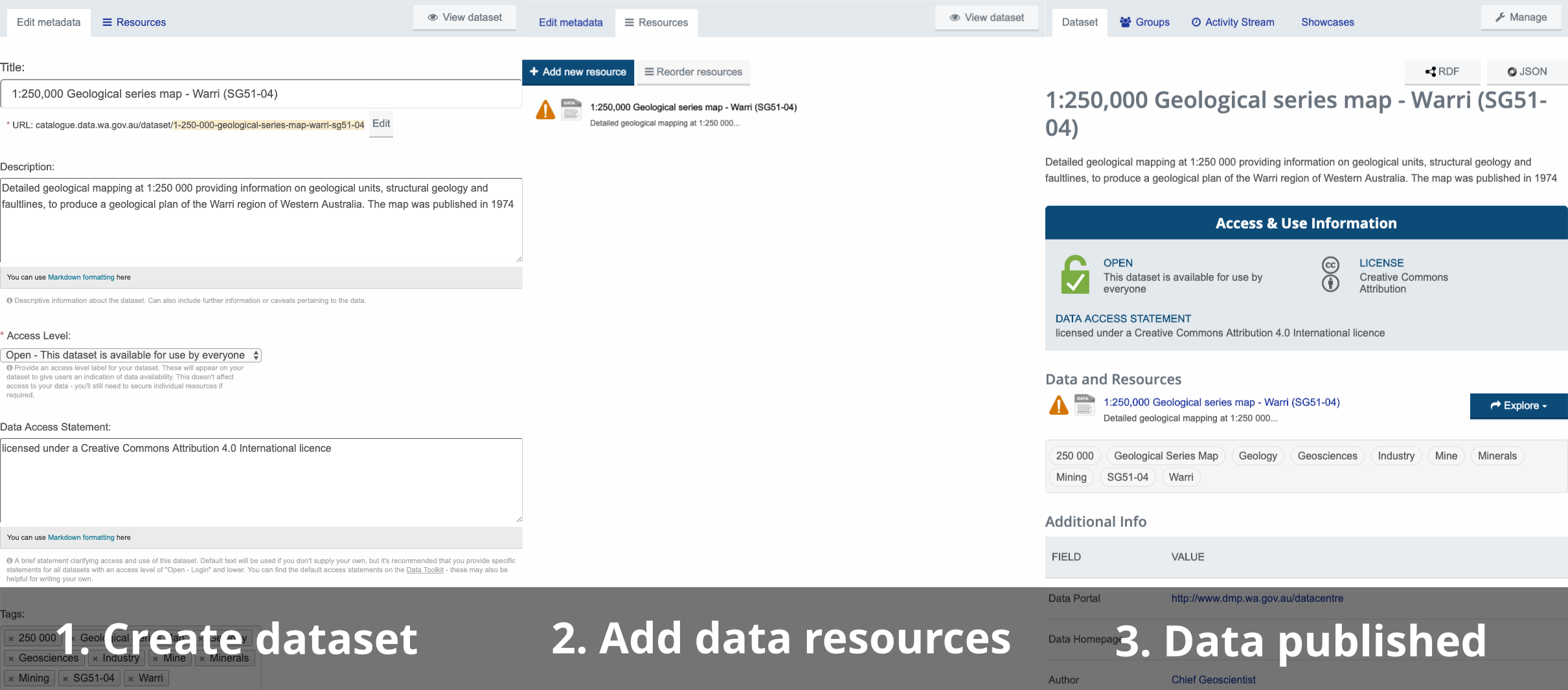
Task: Open the Resources tab in the left panel
Action: [134, 23]
